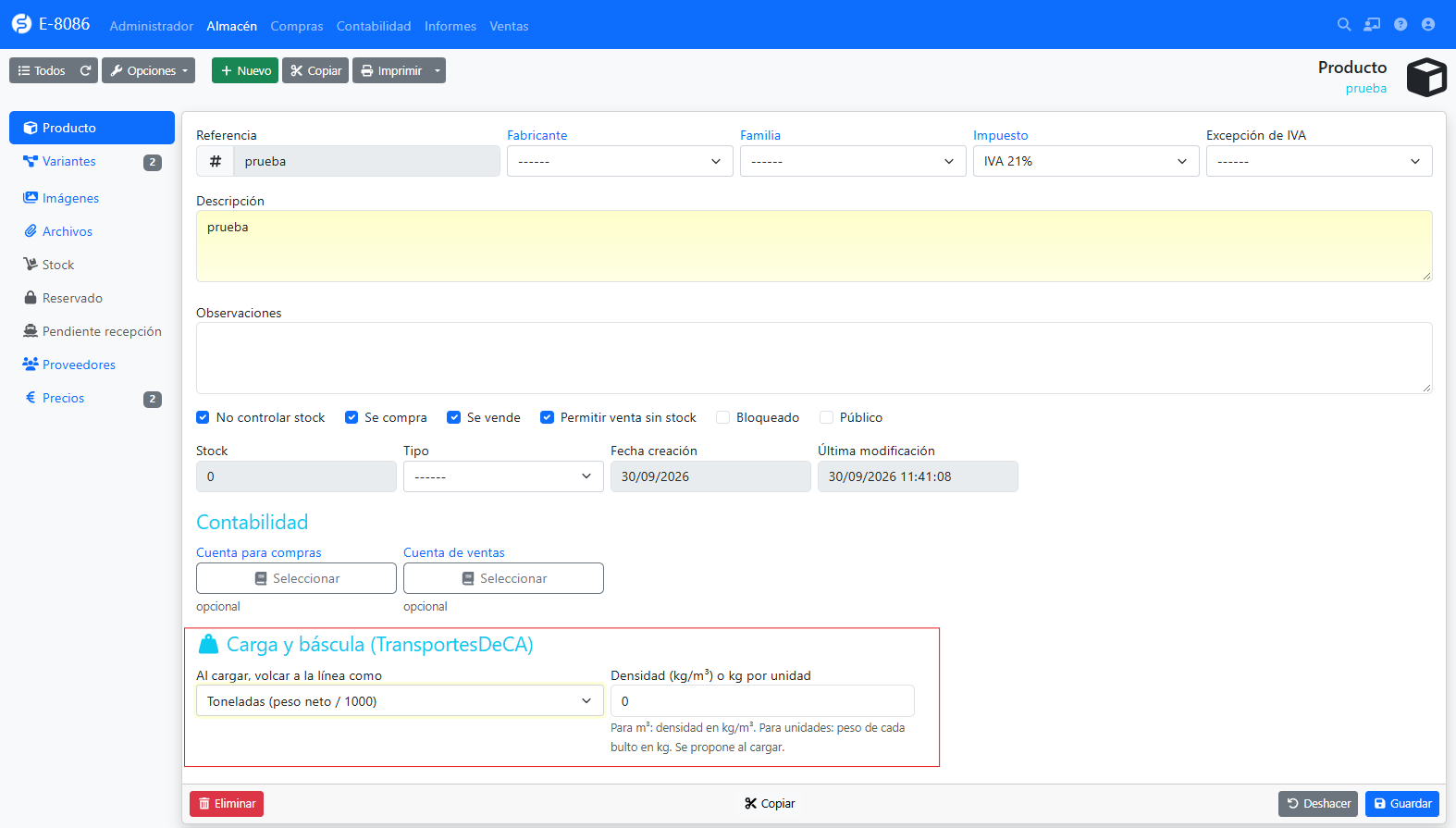
Task: Click the E-8086 logo icon
Action: point(21,24)
